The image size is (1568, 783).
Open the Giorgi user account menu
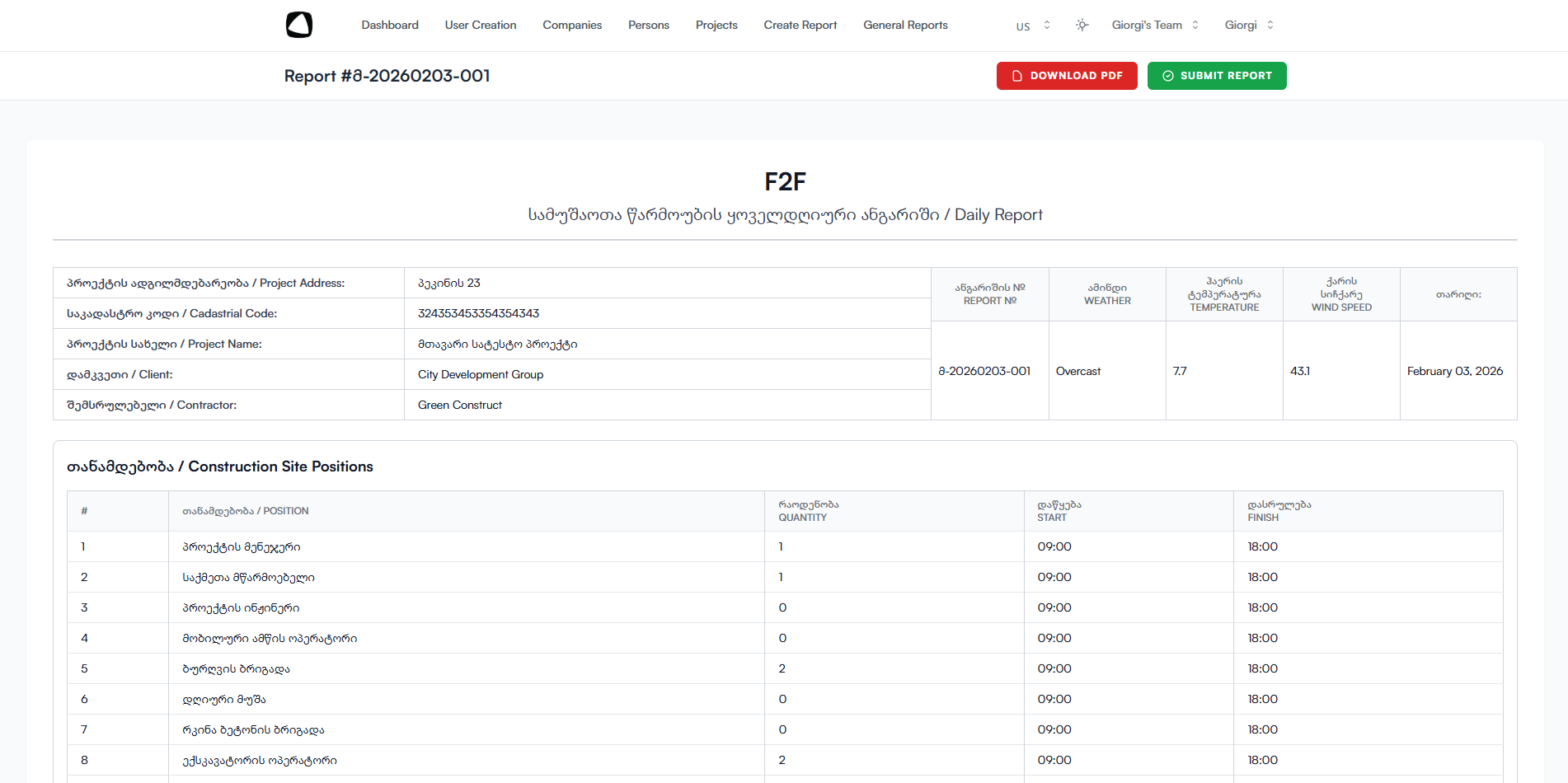[1248, 25]
